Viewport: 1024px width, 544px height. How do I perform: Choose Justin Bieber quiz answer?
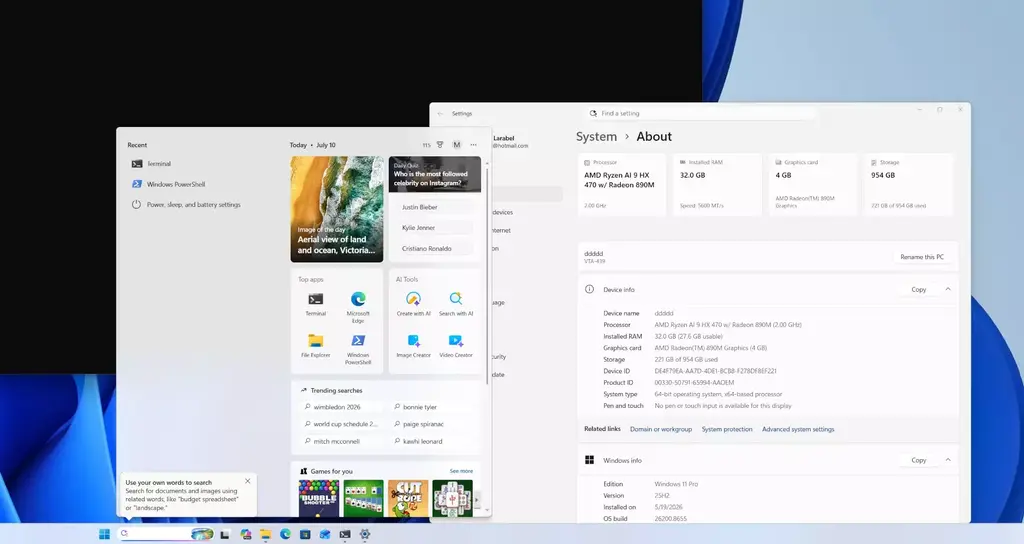(x=434, y=207)
